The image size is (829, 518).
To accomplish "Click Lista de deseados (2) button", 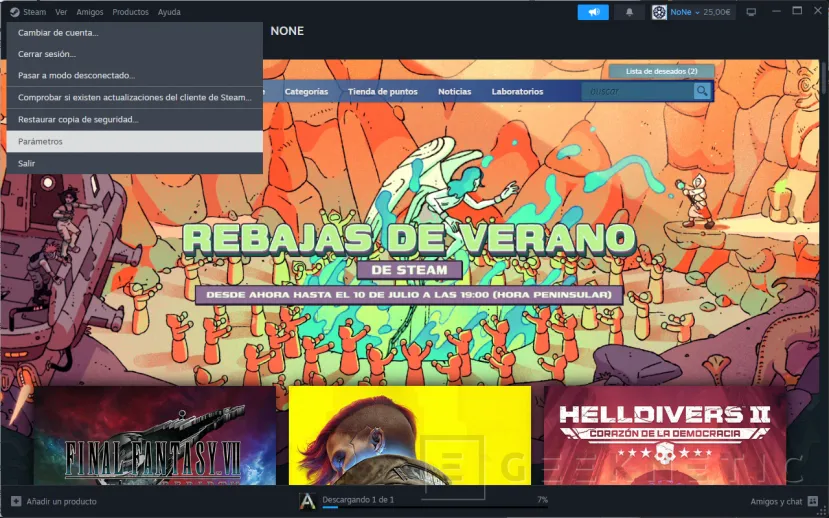I will pos(661,71).
